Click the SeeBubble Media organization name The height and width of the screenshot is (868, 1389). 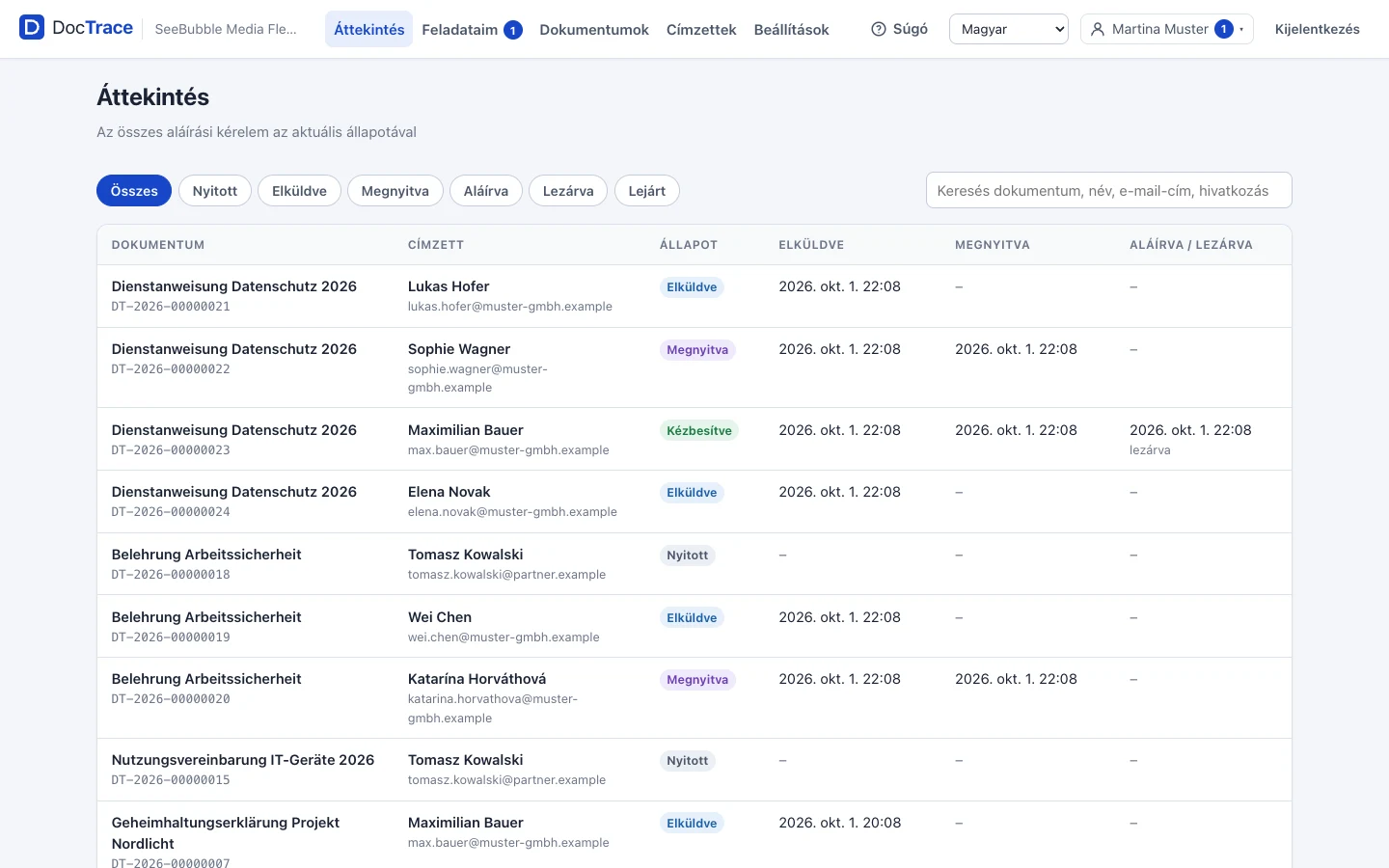(226, 29)
